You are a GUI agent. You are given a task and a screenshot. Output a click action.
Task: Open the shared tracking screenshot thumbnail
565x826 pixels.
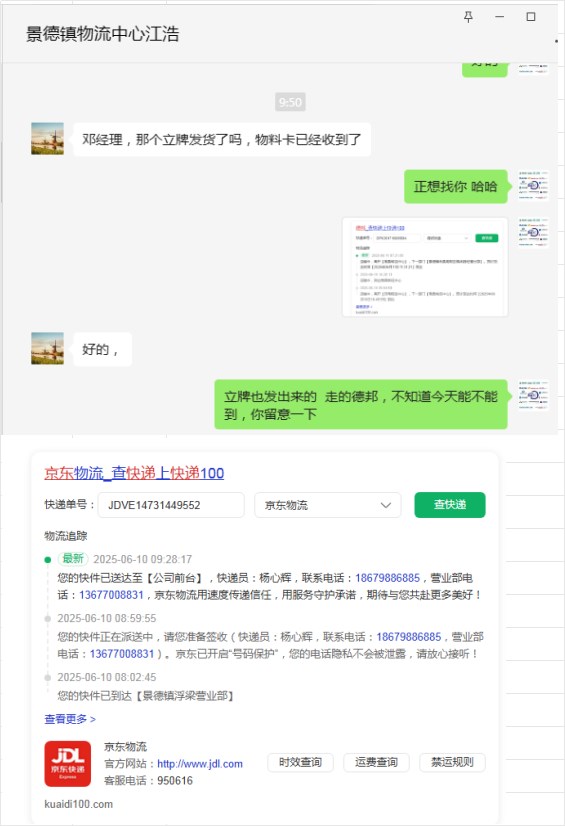click(425, 267)
